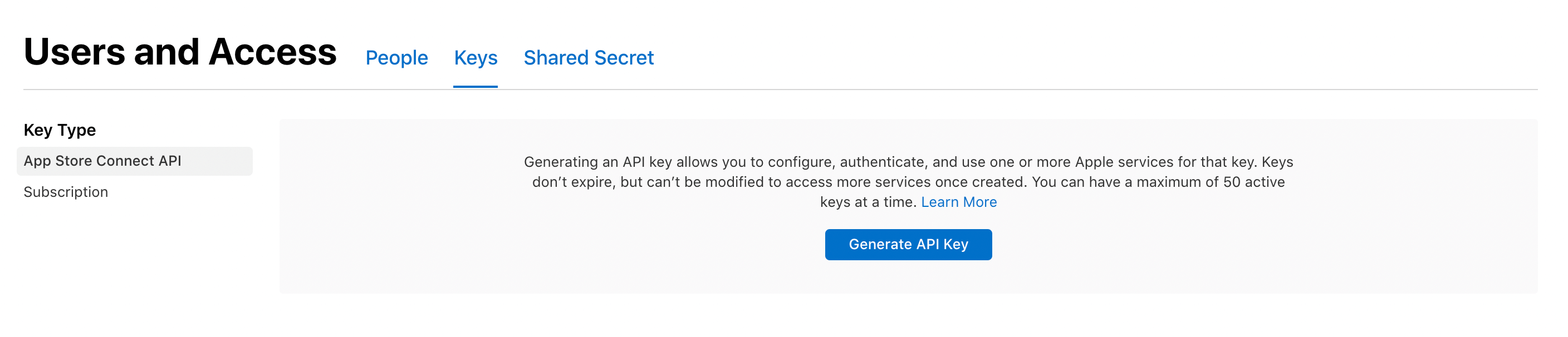Click the underlined active Keys tab
Image resolution: width=1568 pixels, height=337 pixels.
pos(476,58)
